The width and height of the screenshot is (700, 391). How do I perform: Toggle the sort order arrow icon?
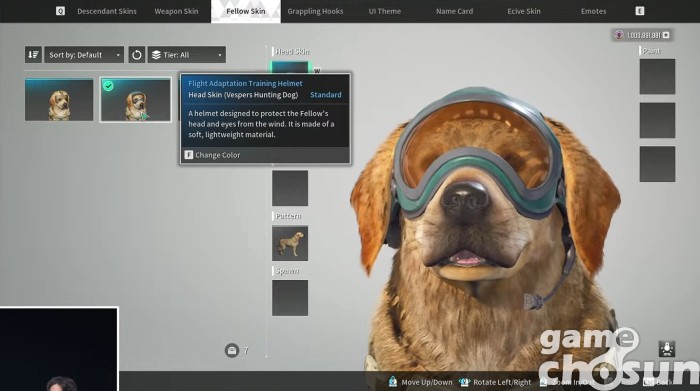[x=33, y=54]
